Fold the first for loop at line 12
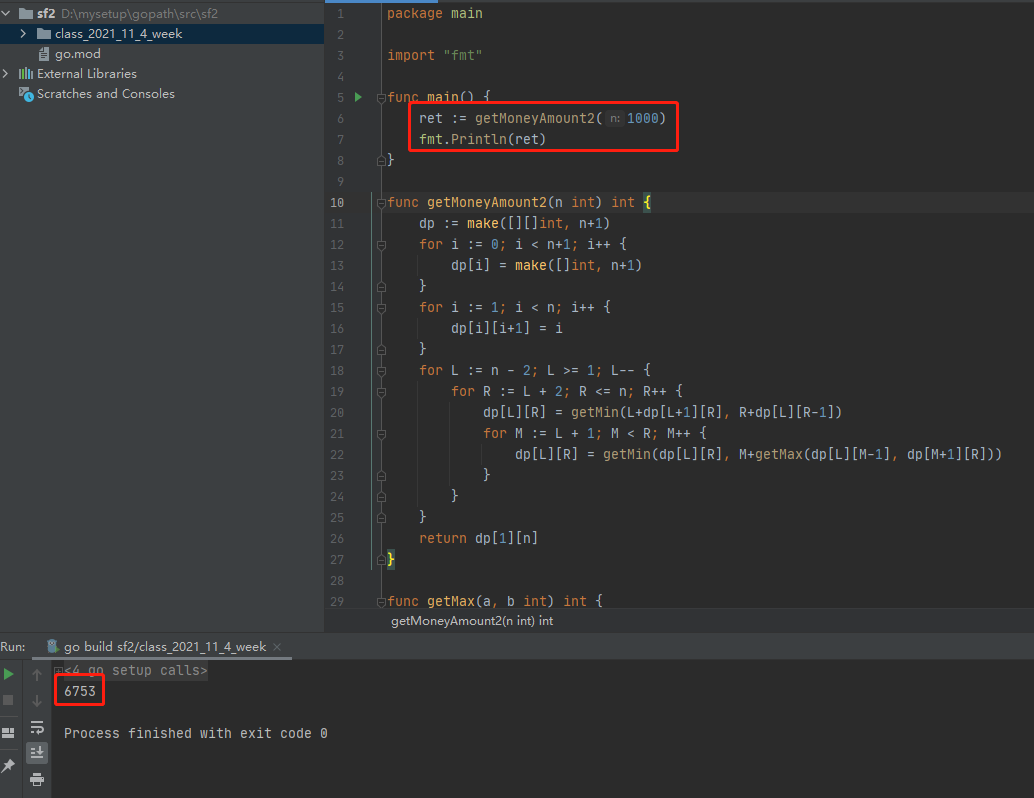The height and width of the screenshot is (798, 1034). (381, 245)
